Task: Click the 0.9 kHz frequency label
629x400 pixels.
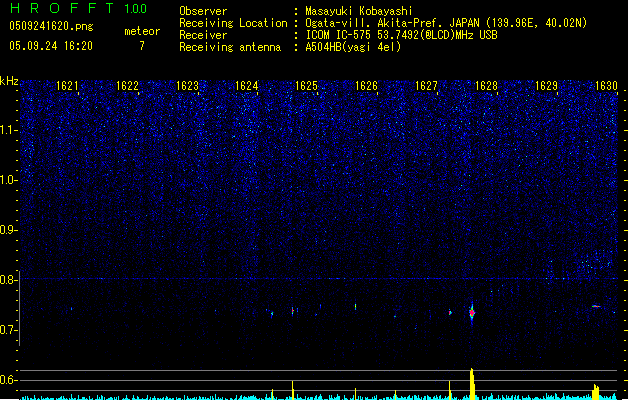Action: [8, 230]
